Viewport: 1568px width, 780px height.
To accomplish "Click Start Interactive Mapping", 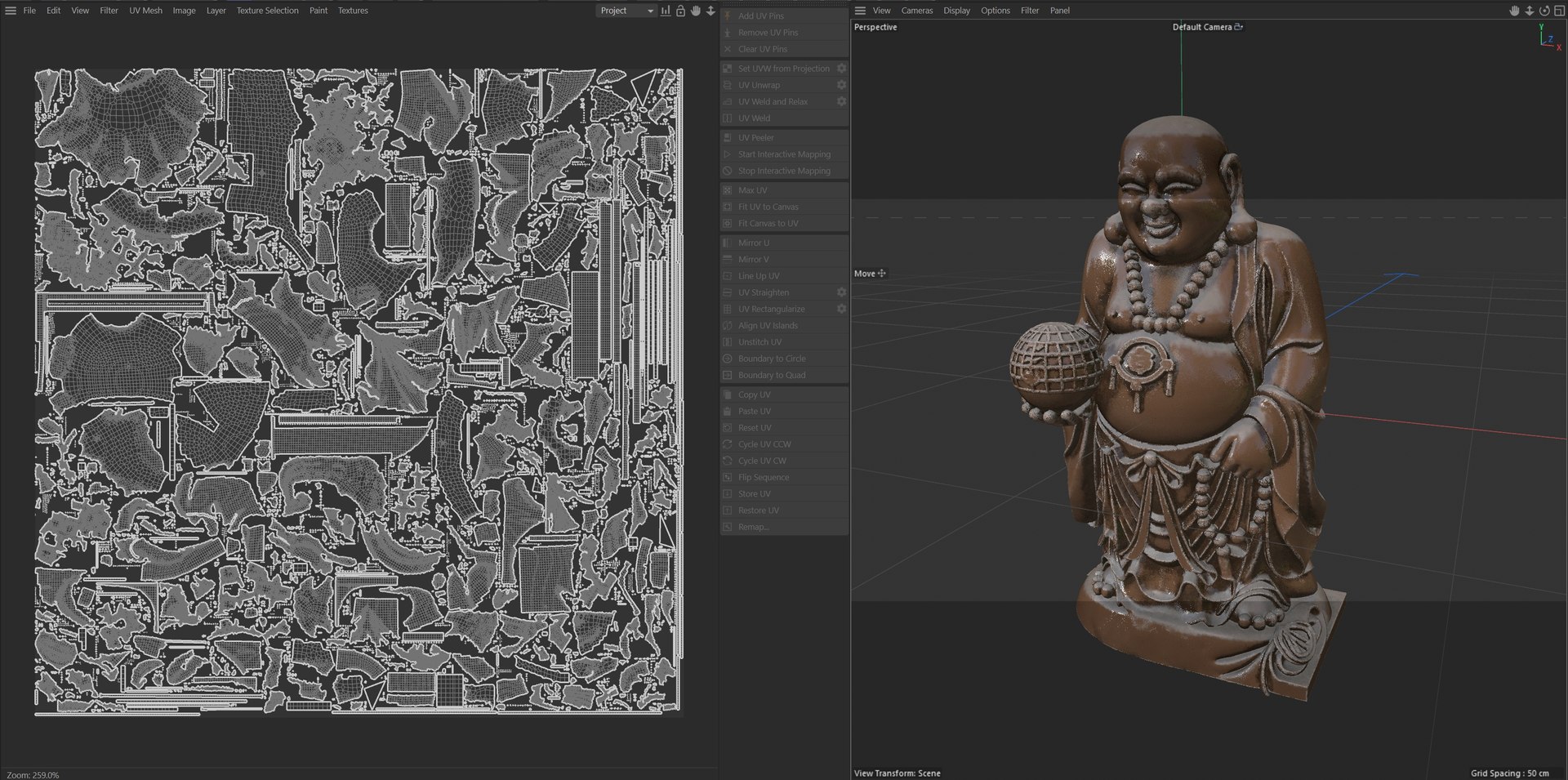I will [x=784, y=154].
